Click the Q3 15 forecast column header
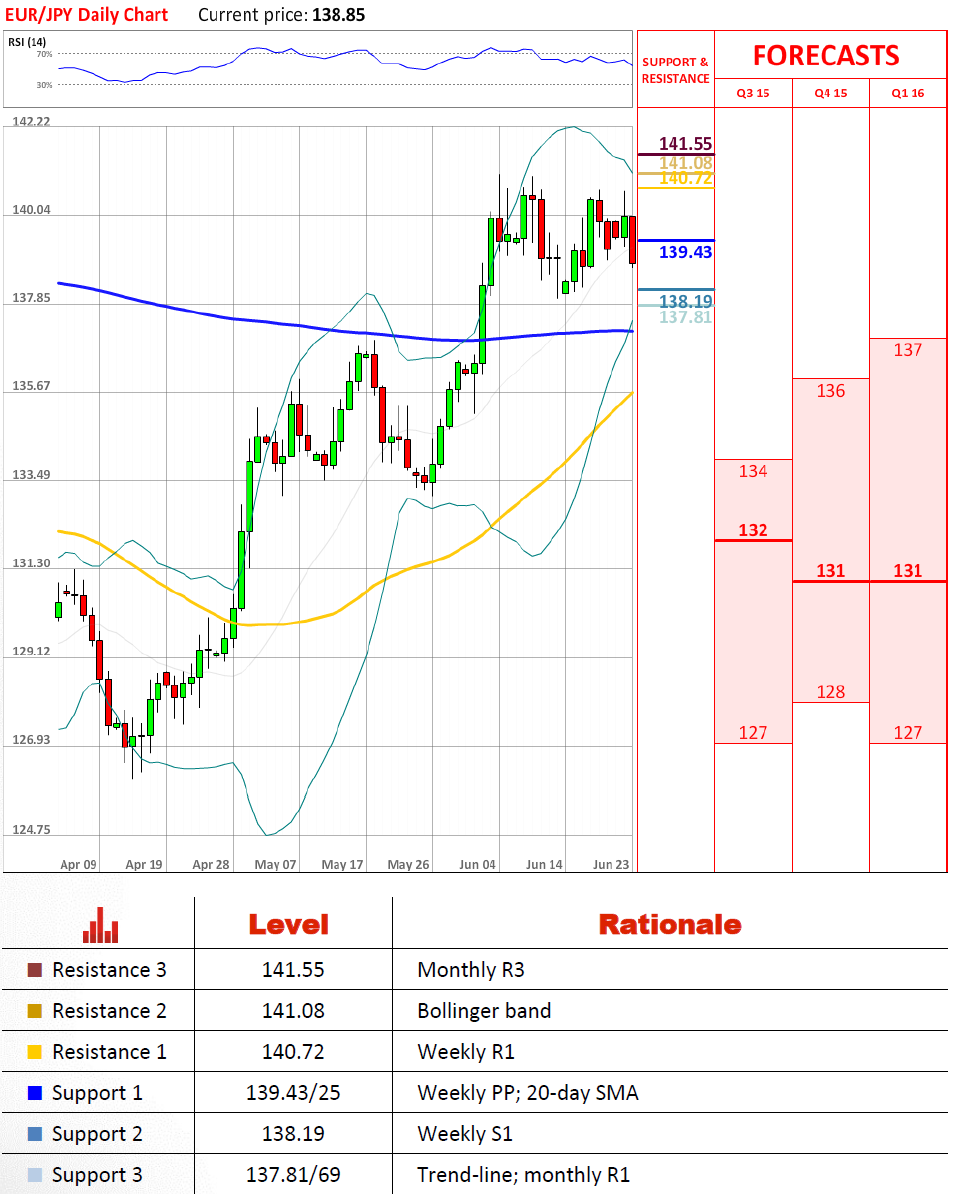 [752, 93]
